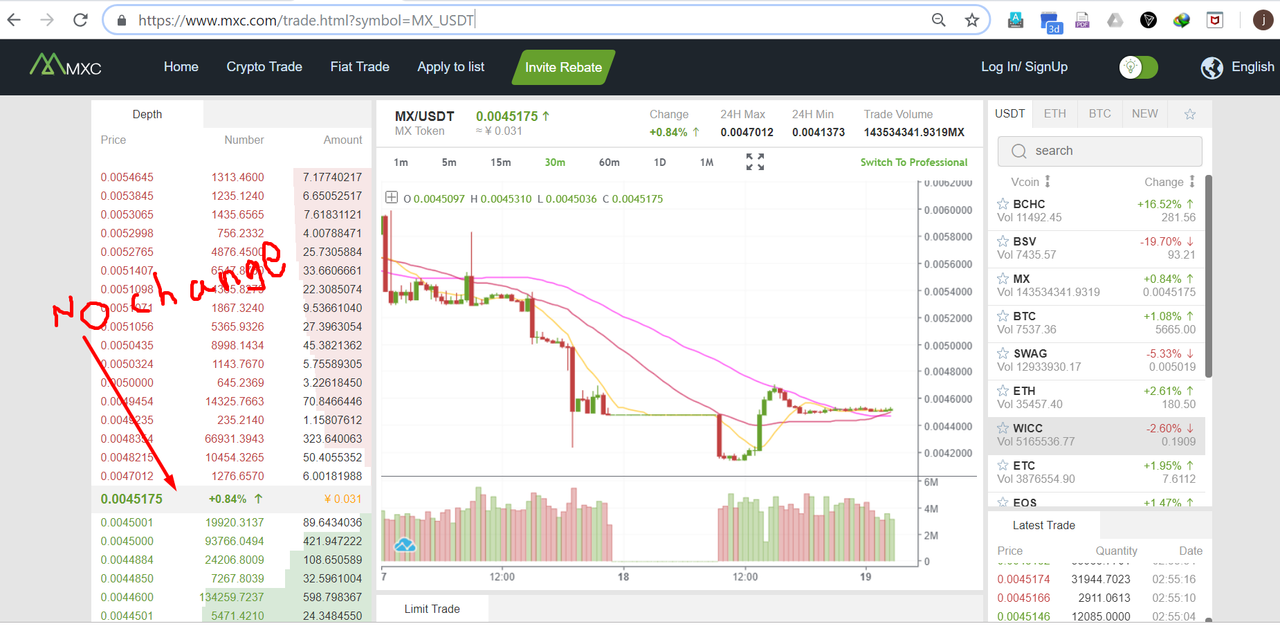This screenshot has height=628, width=1280.
Task: Select the 1D chart interval
Action: 660,162
